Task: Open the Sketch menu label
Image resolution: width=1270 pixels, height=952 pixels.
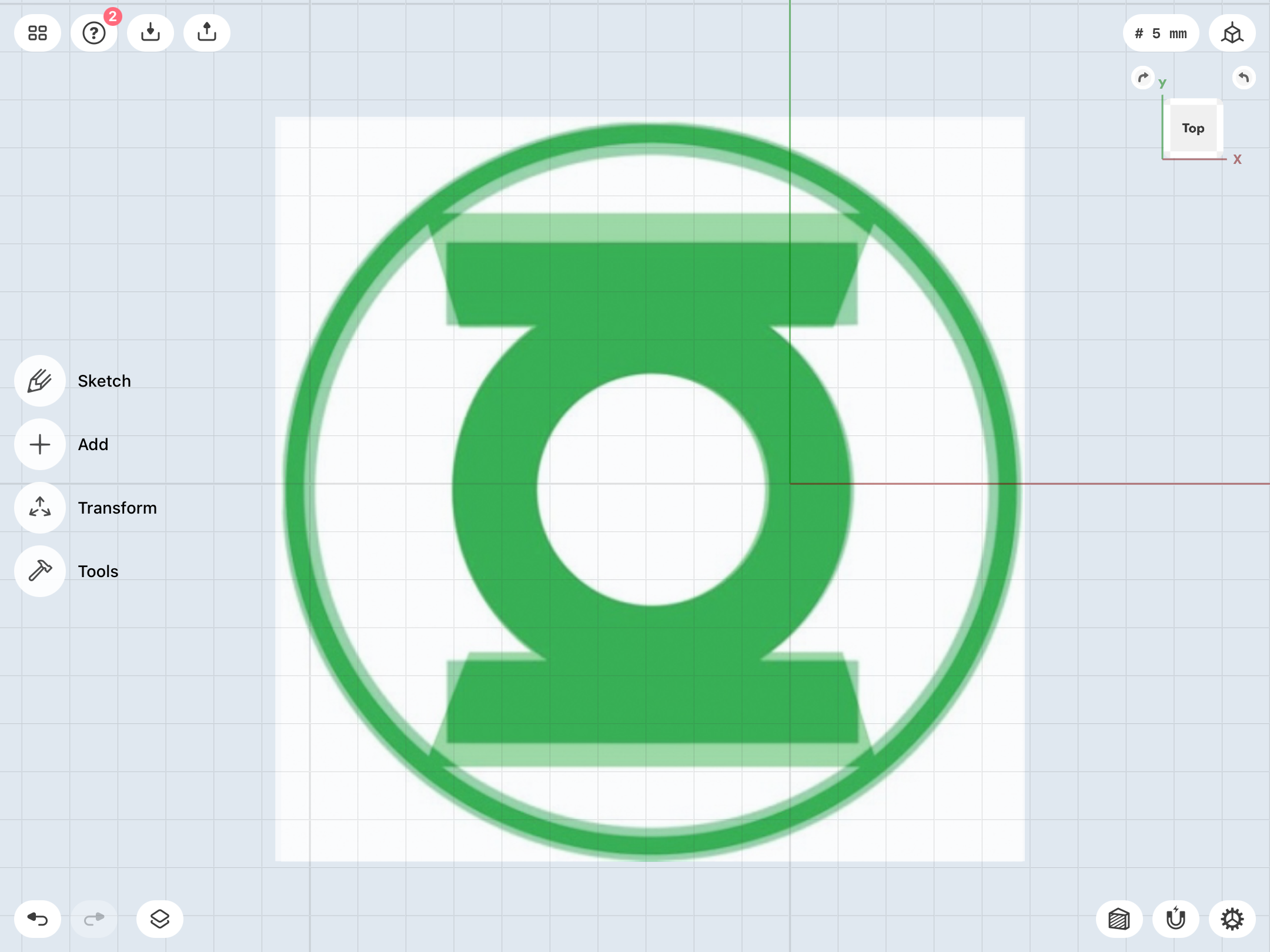Action: click(105, 381)
